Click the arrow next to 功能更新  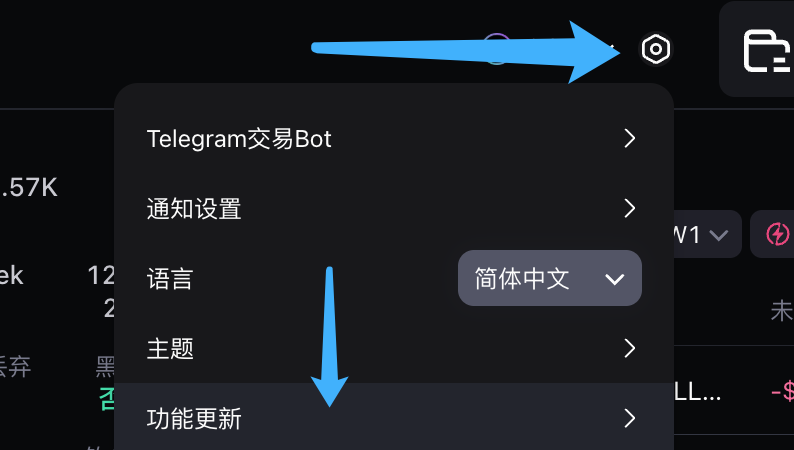coord(629,418)
